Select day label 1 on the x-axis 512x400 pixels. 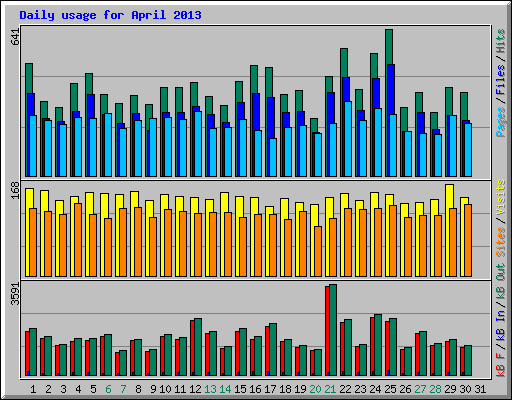click(33, 389)
